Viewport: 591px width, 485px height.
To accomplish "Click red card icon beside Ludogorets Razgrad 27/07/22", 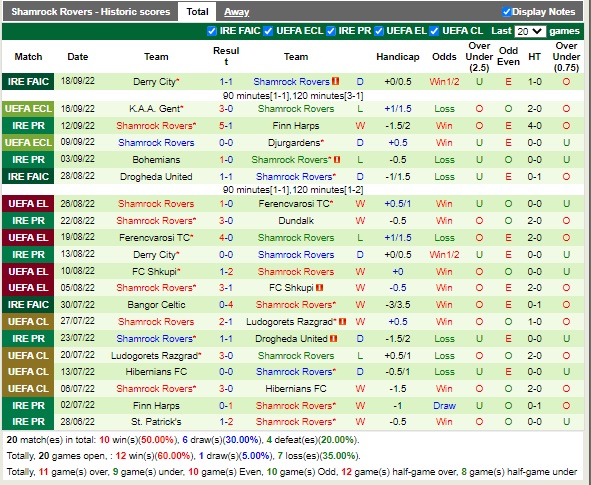I will coord(342,321).
